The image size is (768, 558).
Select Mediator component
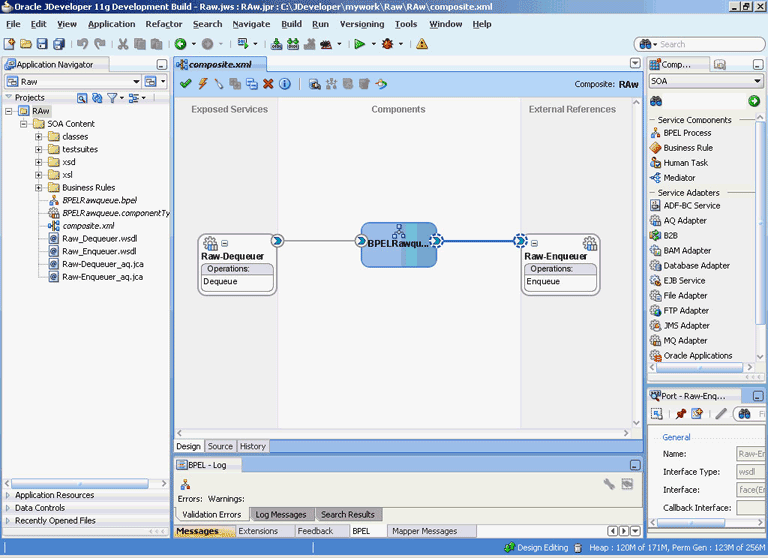[x=679, y=178]
